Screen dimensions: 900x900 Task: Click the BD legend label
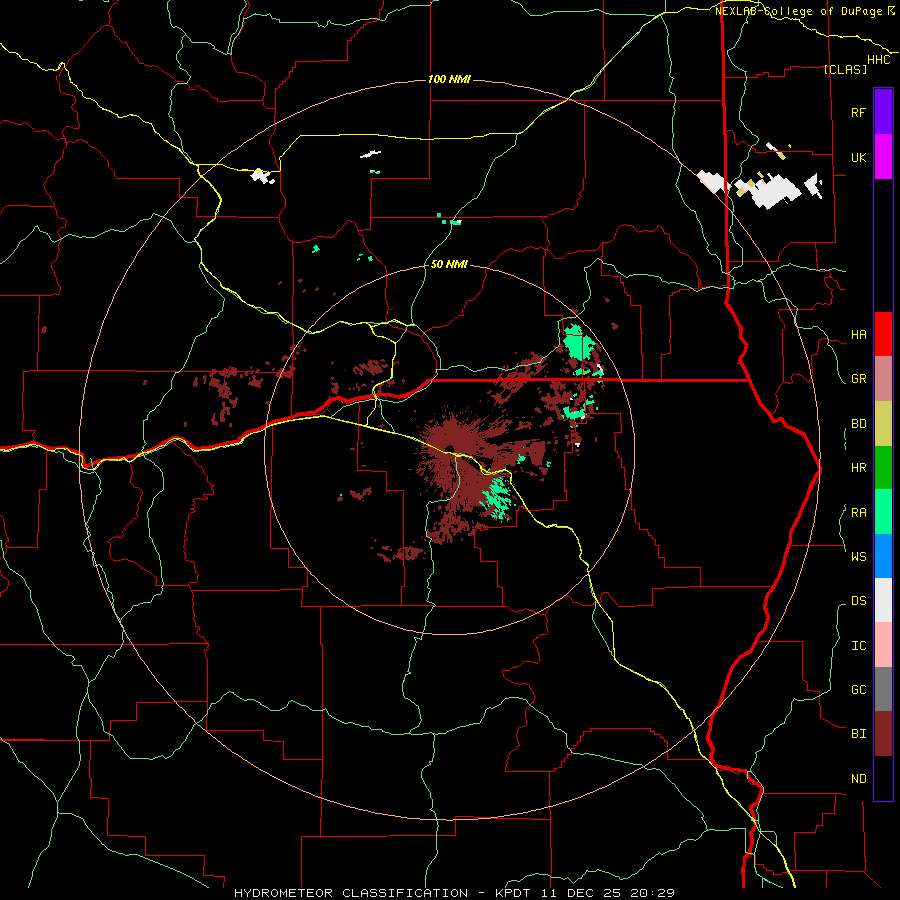point(858,424)
